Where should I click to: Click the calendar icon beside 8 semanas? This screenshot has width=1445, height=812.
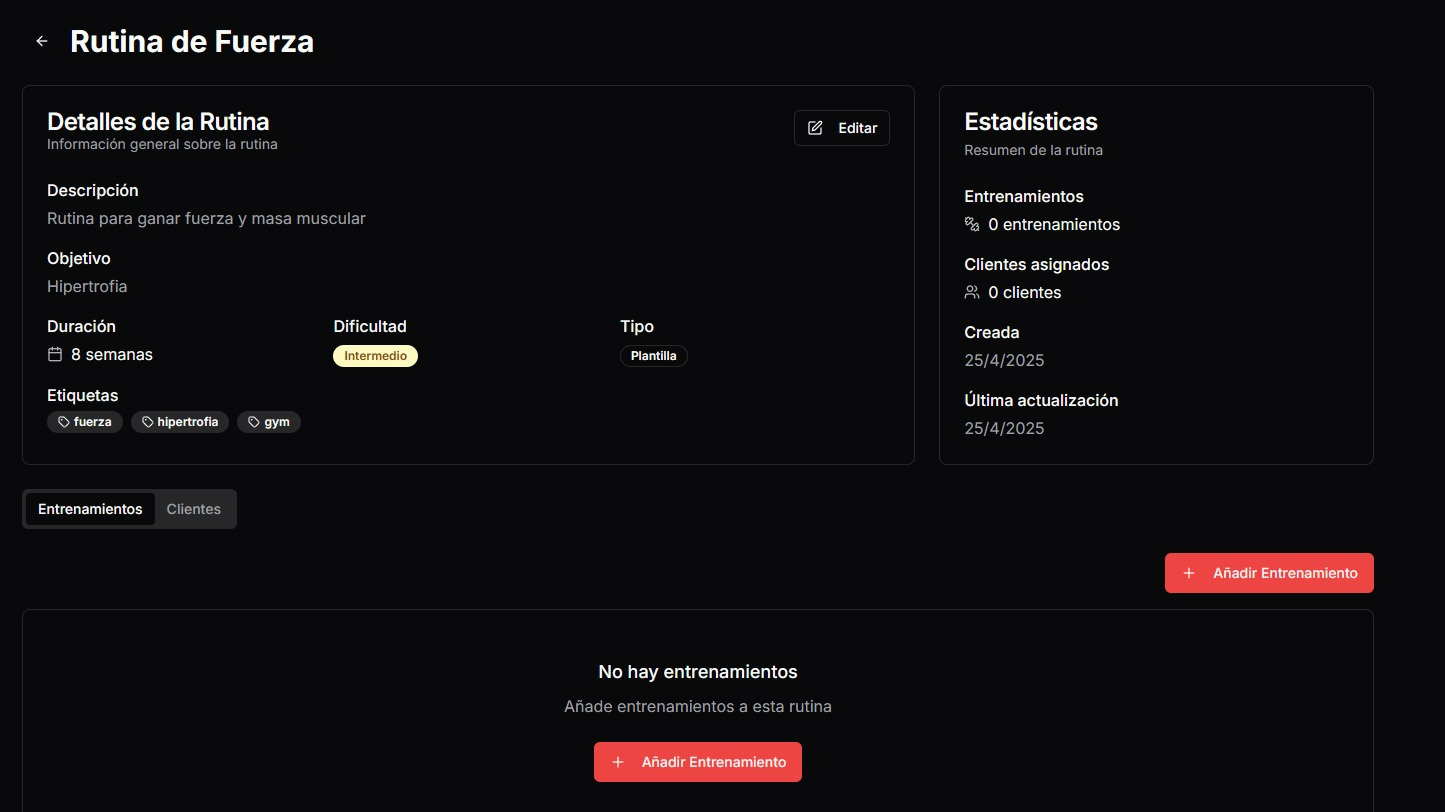(55, 354)
